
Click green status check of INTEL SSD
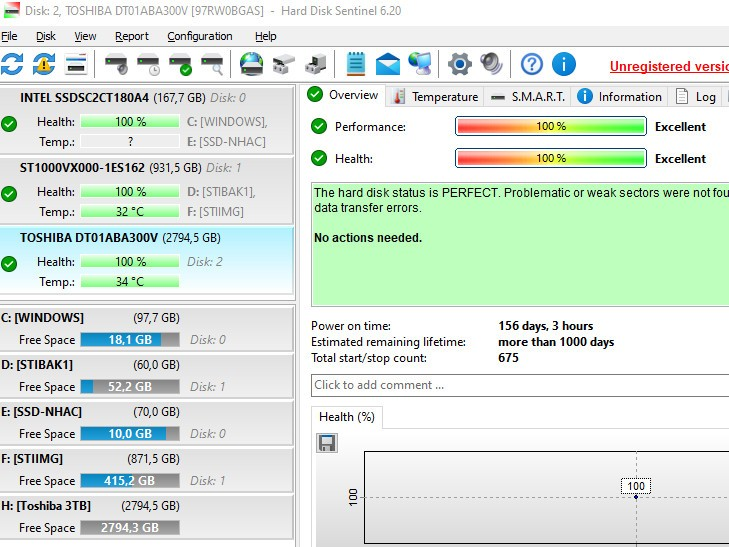9,124
